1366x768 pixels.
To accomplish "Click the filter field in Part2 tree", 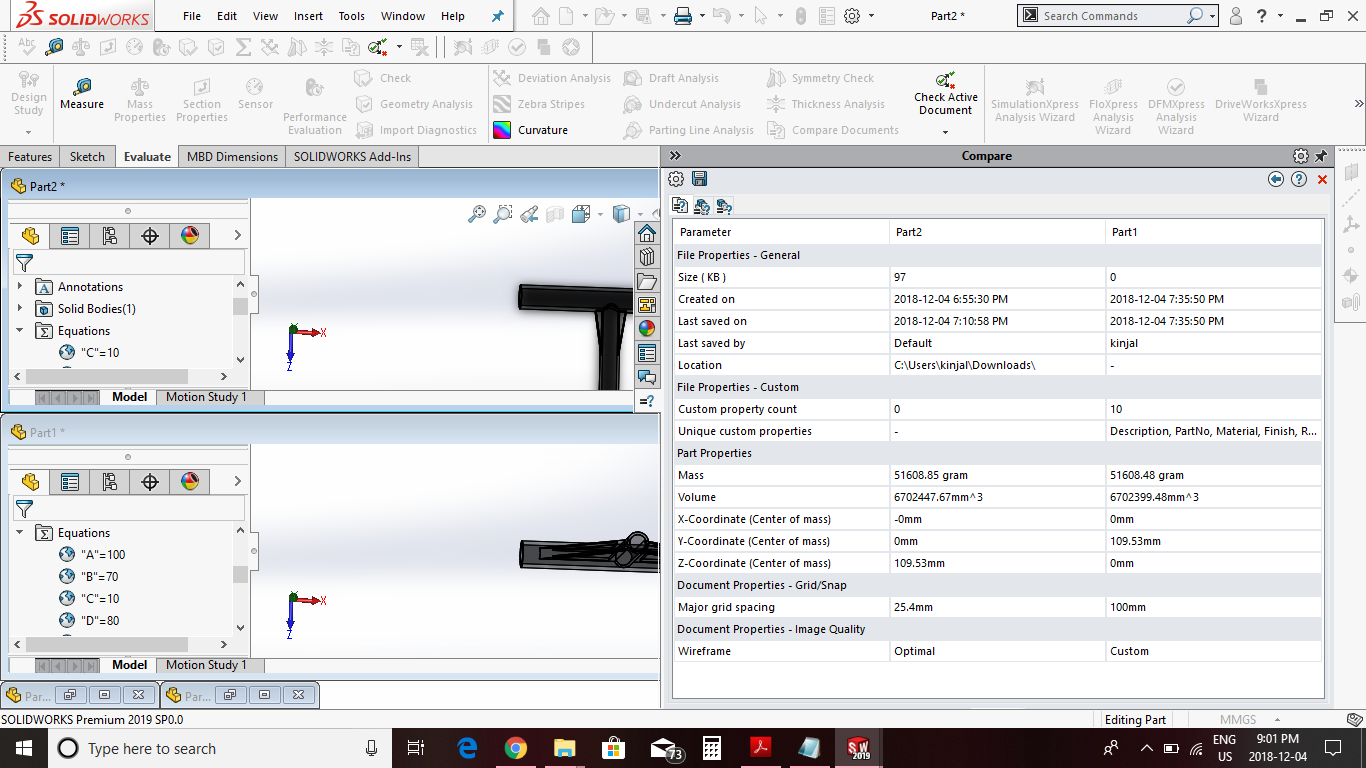I will tap(128, 262).
